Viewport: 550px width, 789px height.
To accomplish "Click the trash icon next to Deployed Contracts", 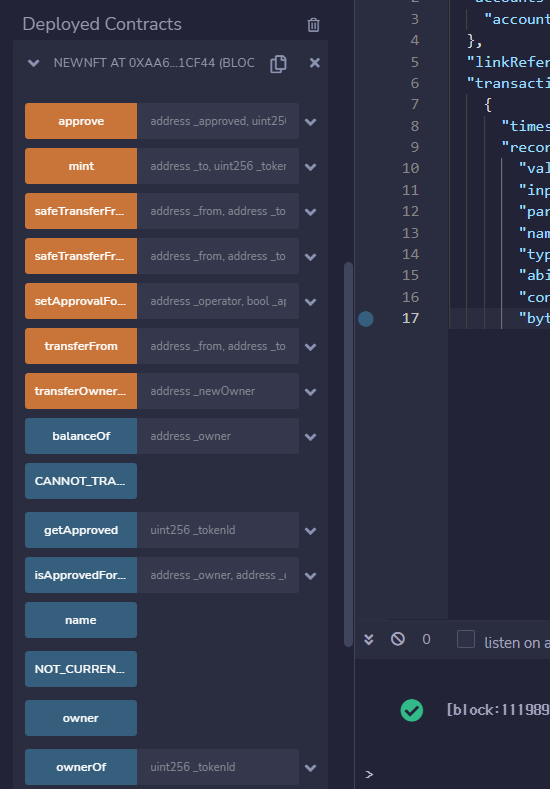I will tap(313, 25).
